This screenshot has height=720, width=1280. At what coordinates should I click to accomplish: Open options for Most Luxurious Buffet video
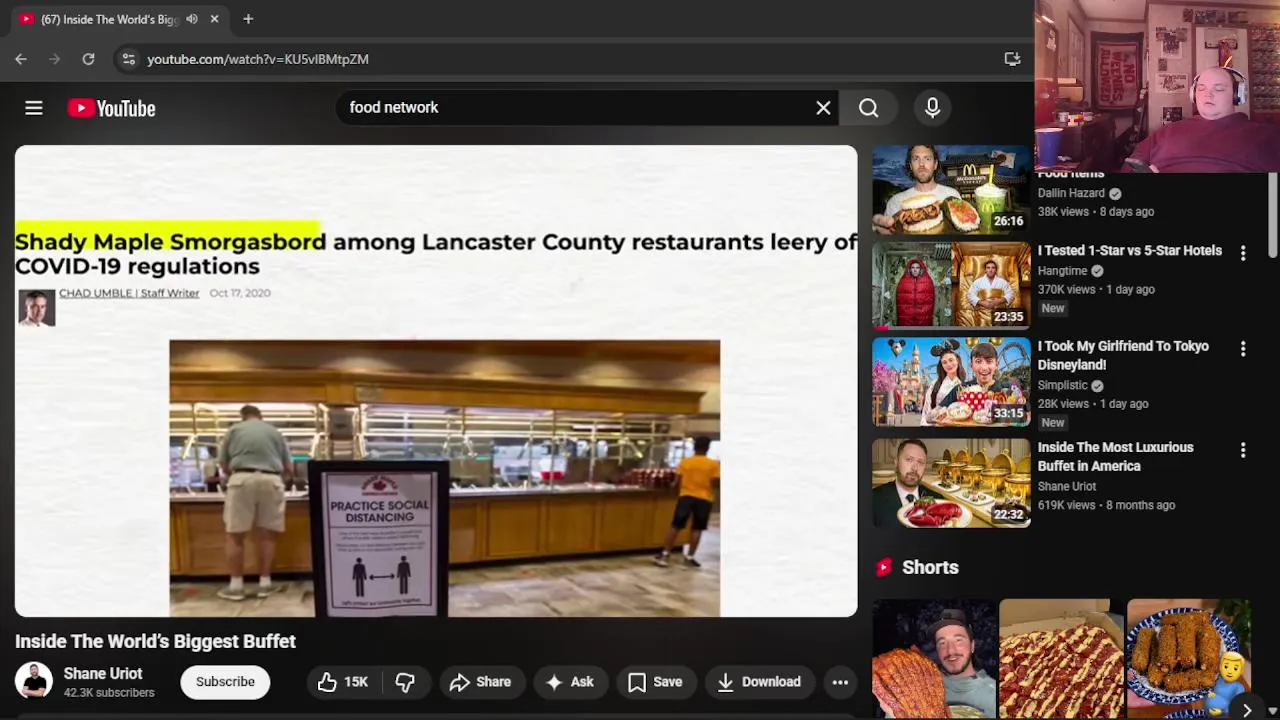(x=1243, y=451)
